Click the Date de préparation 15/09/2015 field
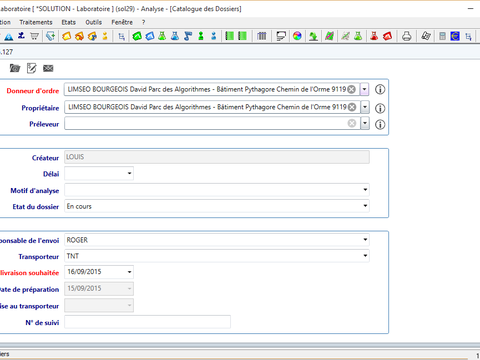The image size is (480, 360). click(x=99, y=289)
